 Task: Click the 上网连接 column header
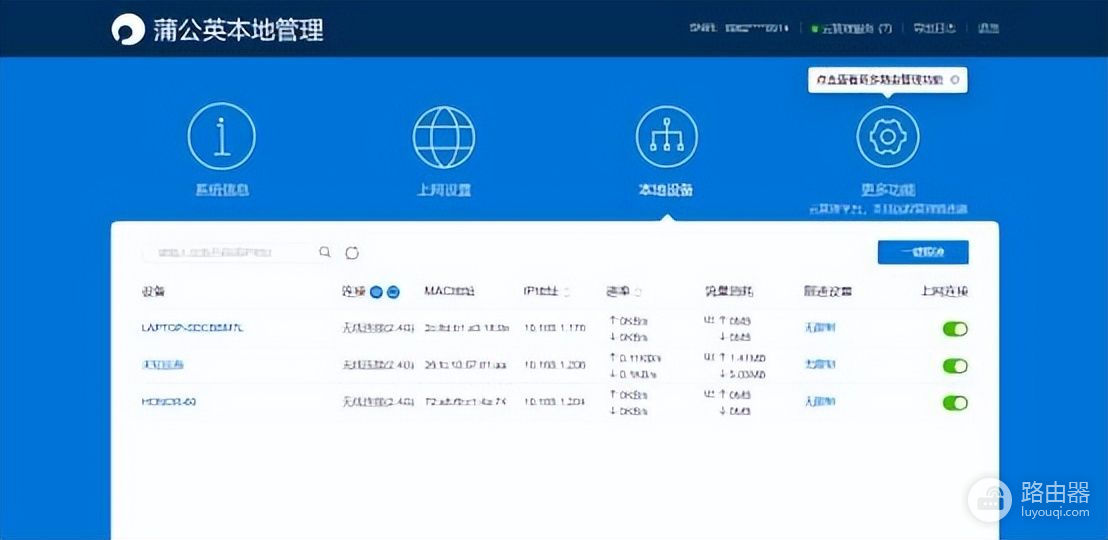point(945,291)
